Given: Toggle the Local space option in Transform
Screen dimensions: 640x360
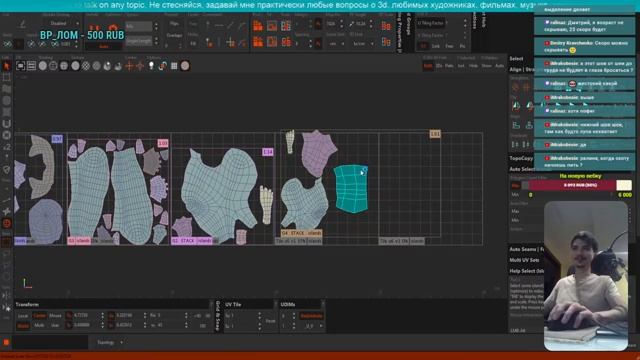Looking at the screenshot, I should [x=23, y=316].
